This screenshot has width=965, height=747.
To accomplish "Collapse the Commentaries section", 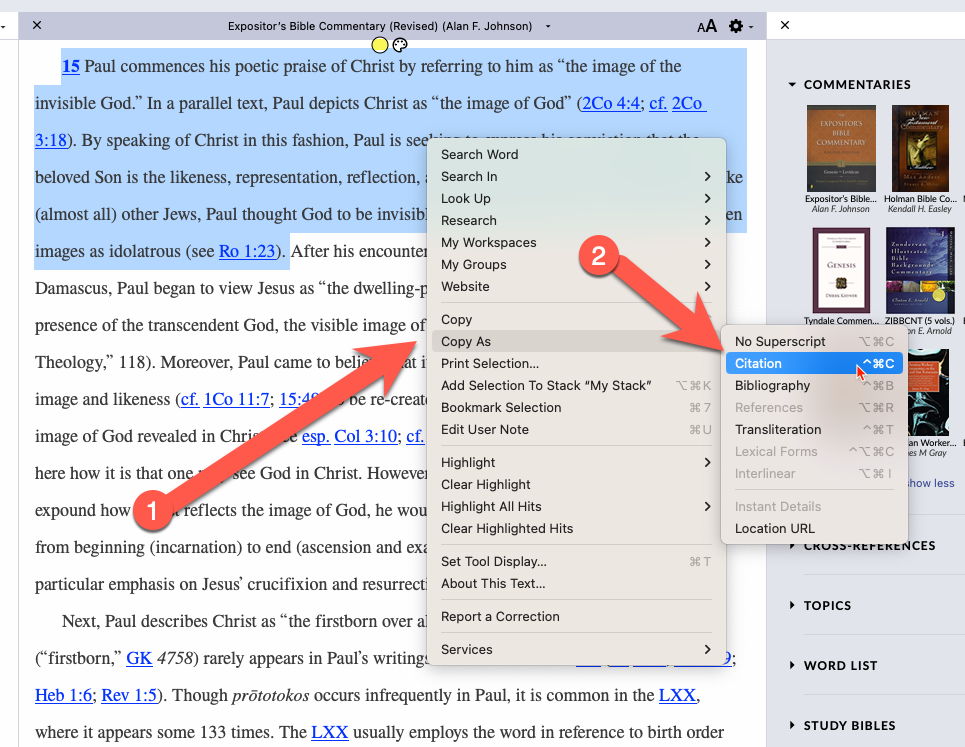I will (792, 84).
